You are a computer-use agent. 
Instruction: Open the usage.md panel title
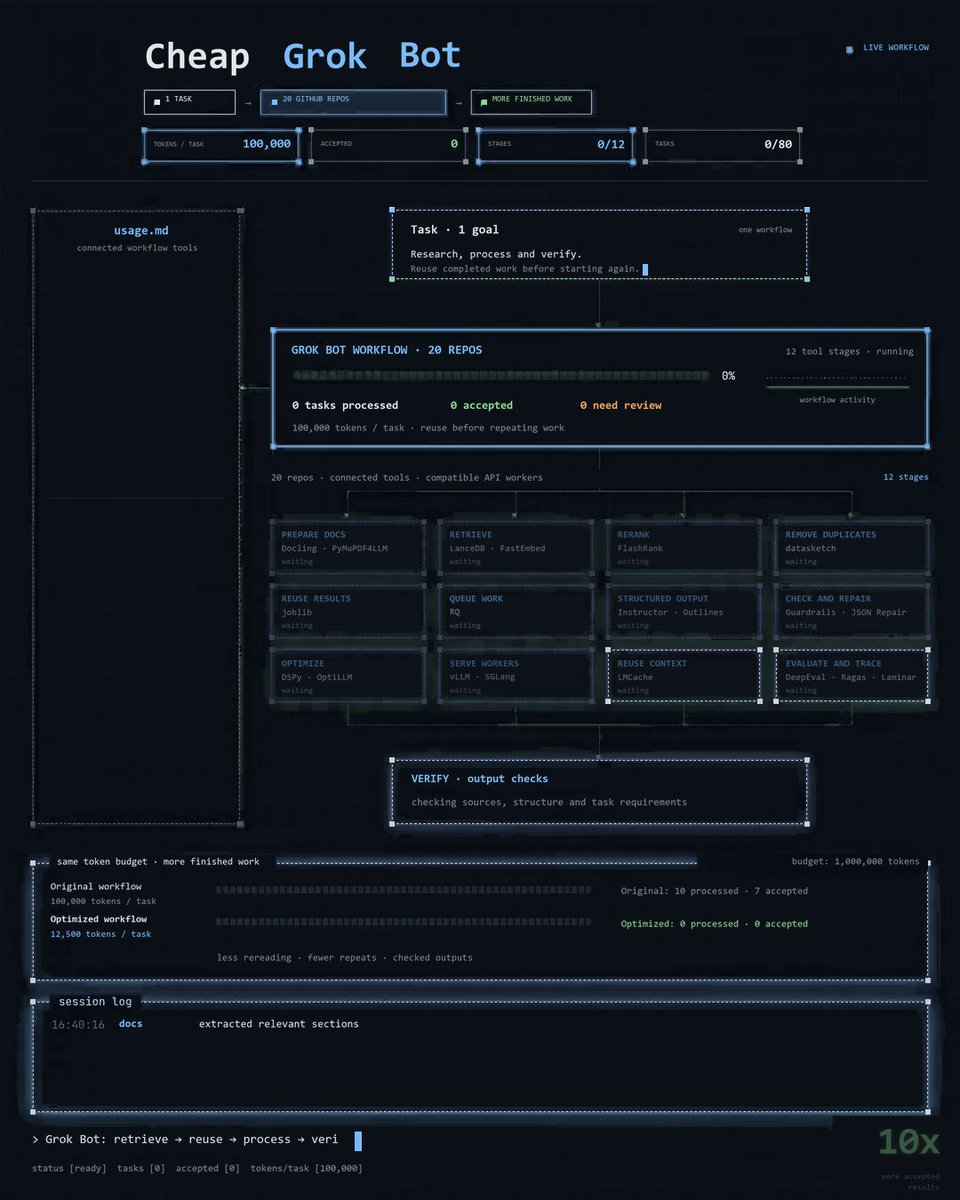click(x=141, y=231)
